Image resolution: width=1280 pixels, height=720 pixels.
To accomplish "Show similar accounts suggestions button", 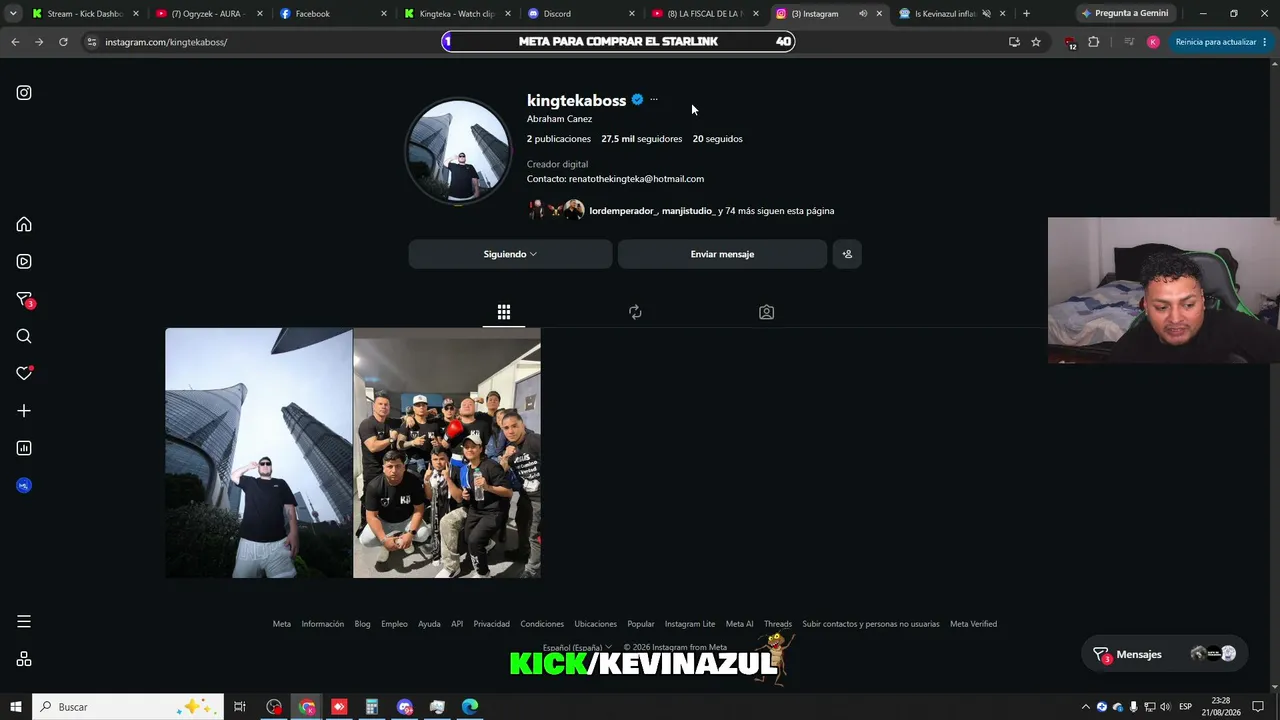I will 847,254.
